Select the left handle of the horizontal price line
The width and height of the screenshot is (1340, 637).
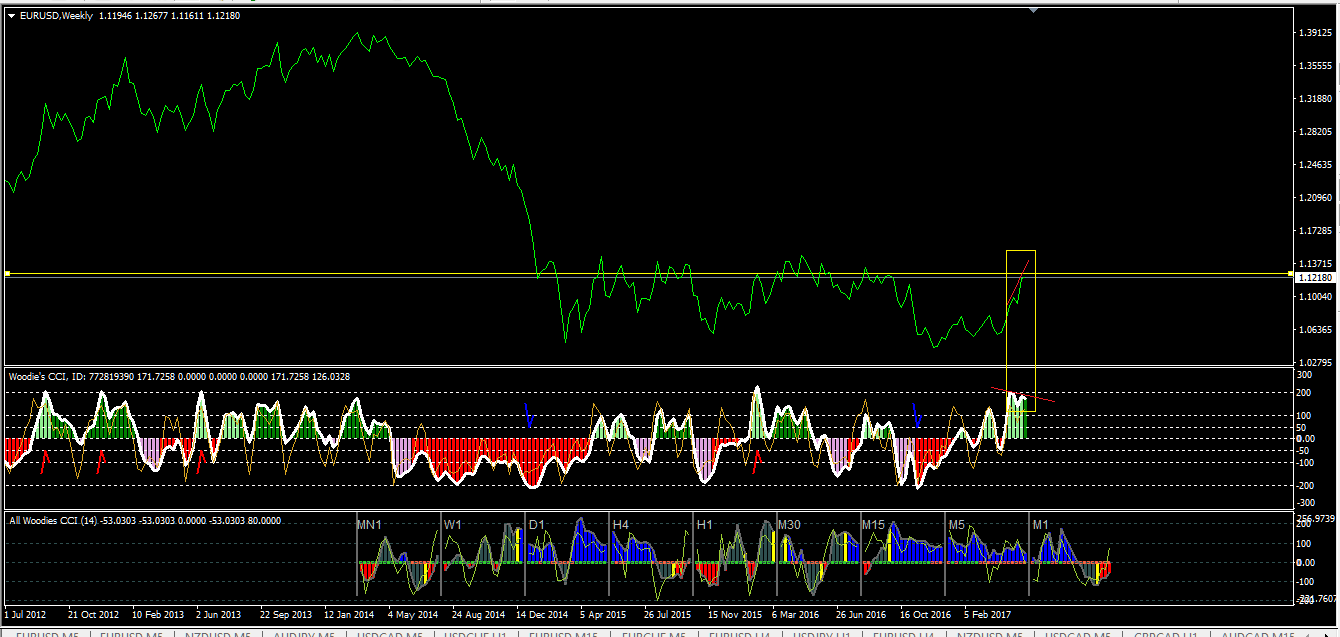tap(7, 273)
